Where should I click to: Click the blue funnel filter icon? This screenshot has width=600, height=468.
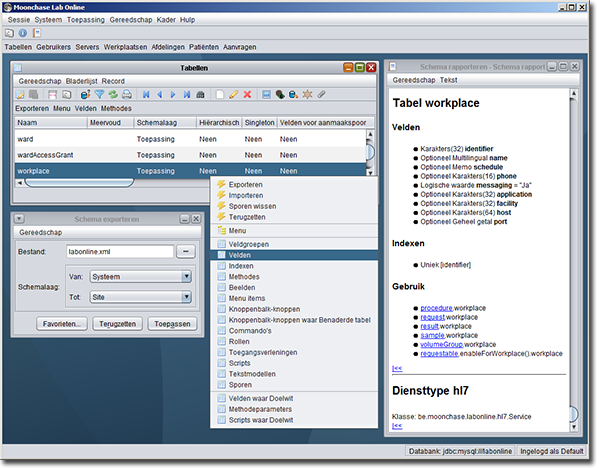tap(99, 95)
